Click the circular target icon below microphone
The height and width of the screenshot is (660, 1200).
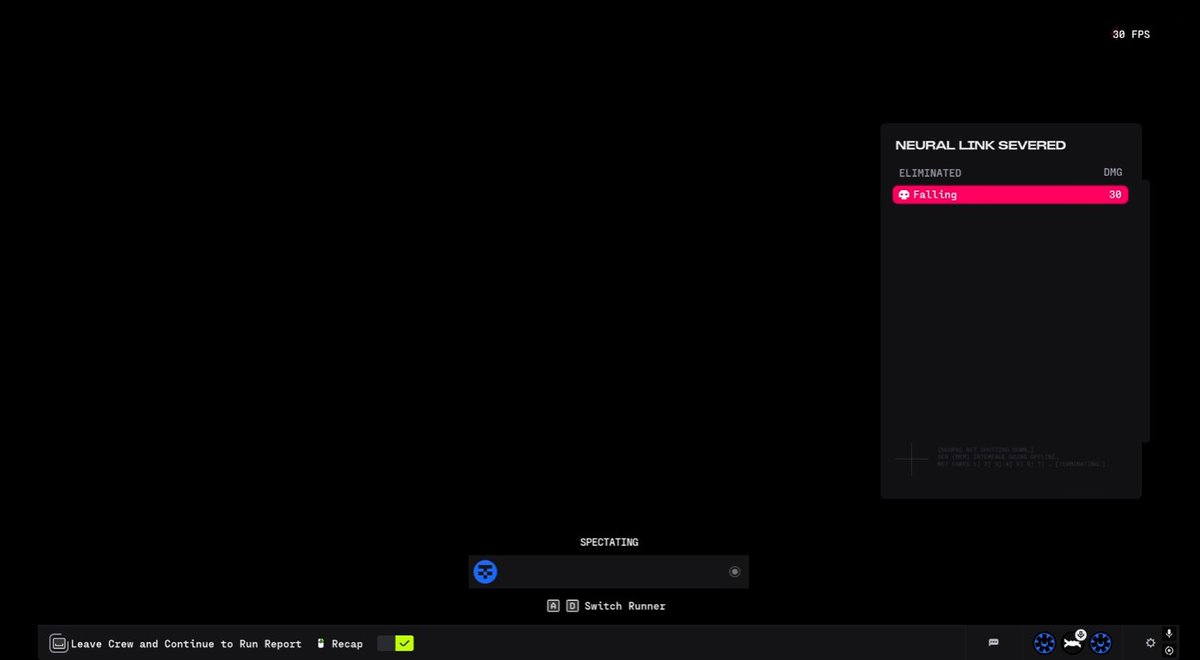click(1169, 651)
